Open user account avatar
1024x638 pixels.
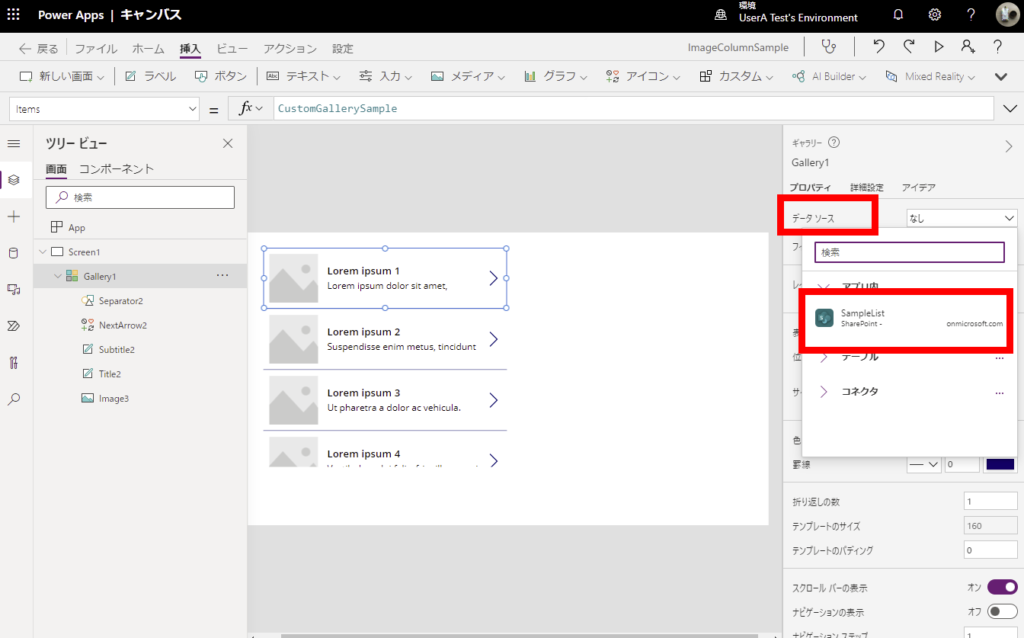coord(1006,14)
